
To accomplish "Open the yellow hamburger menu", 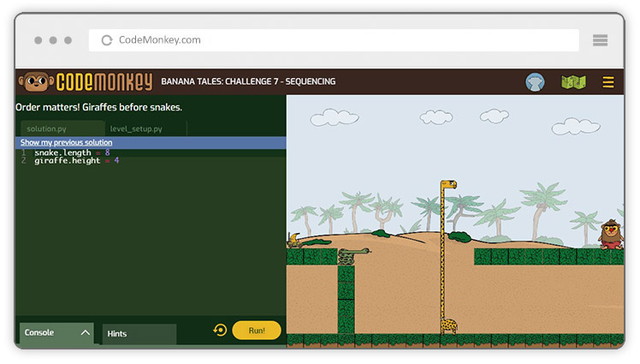I will point(608,82).
